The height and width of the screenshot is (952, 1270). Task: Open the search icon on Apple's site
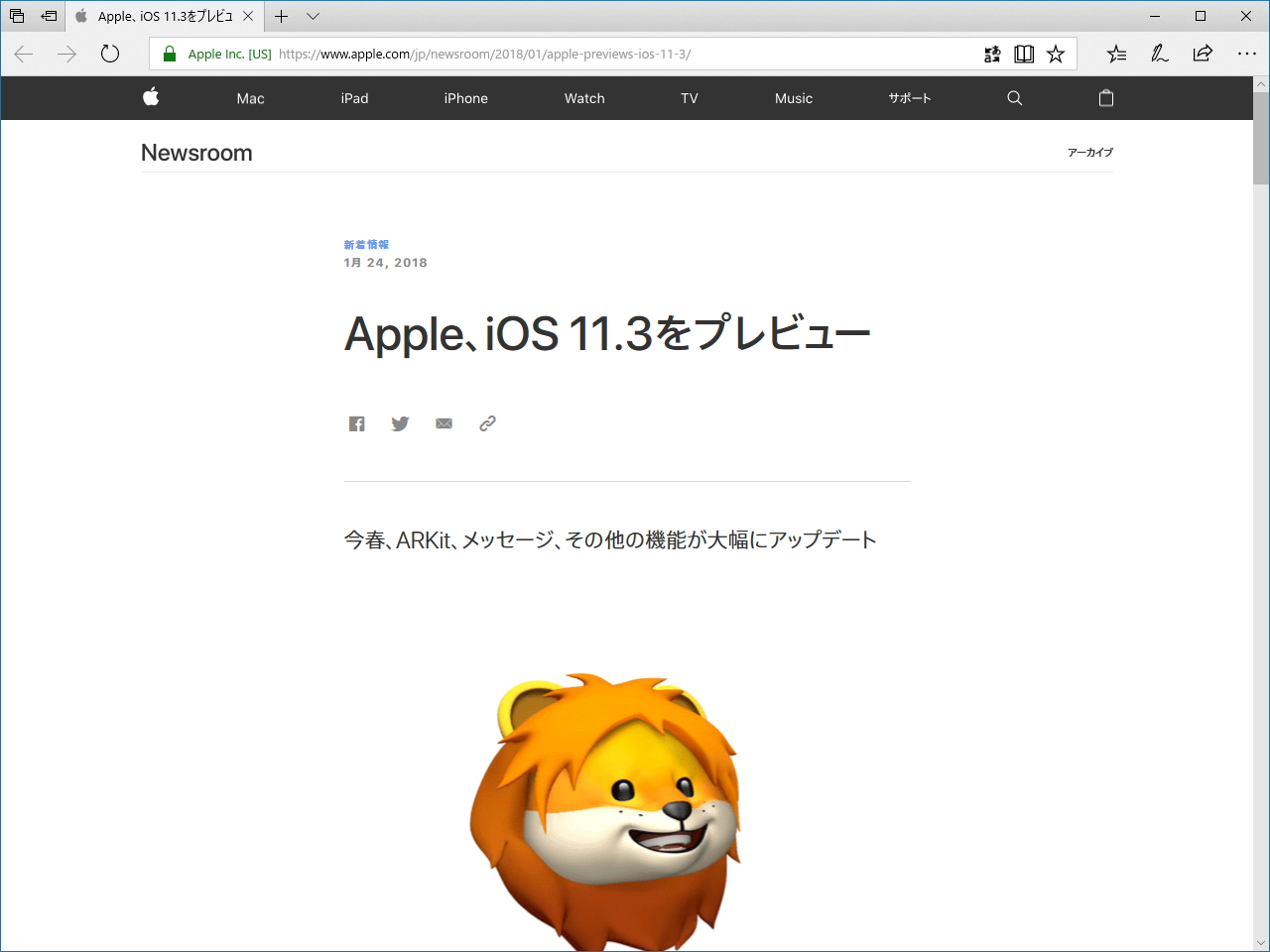pos(1014,98)
